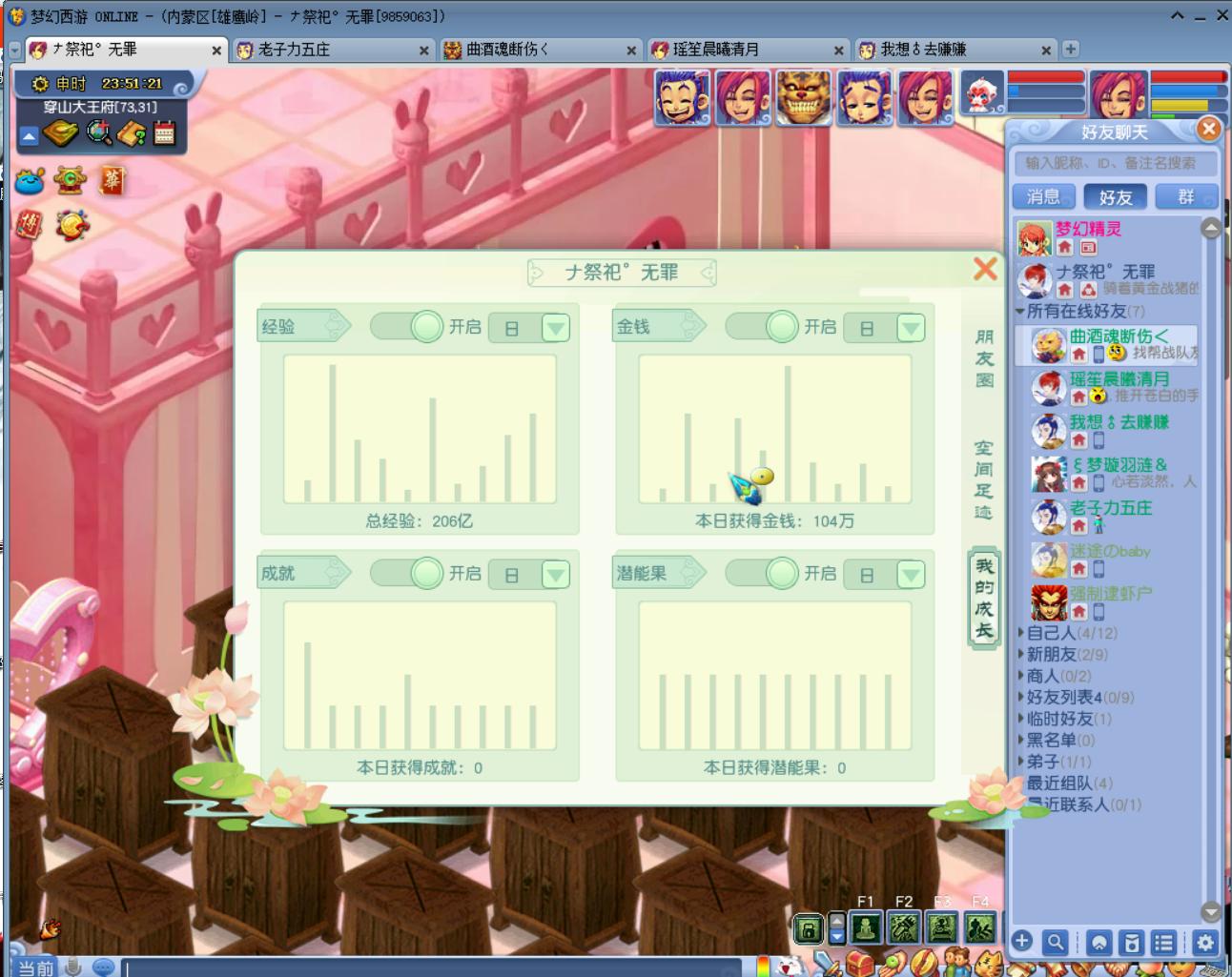
Task: Click the 当前 chat channel button
Action: (x=35, y=967)
